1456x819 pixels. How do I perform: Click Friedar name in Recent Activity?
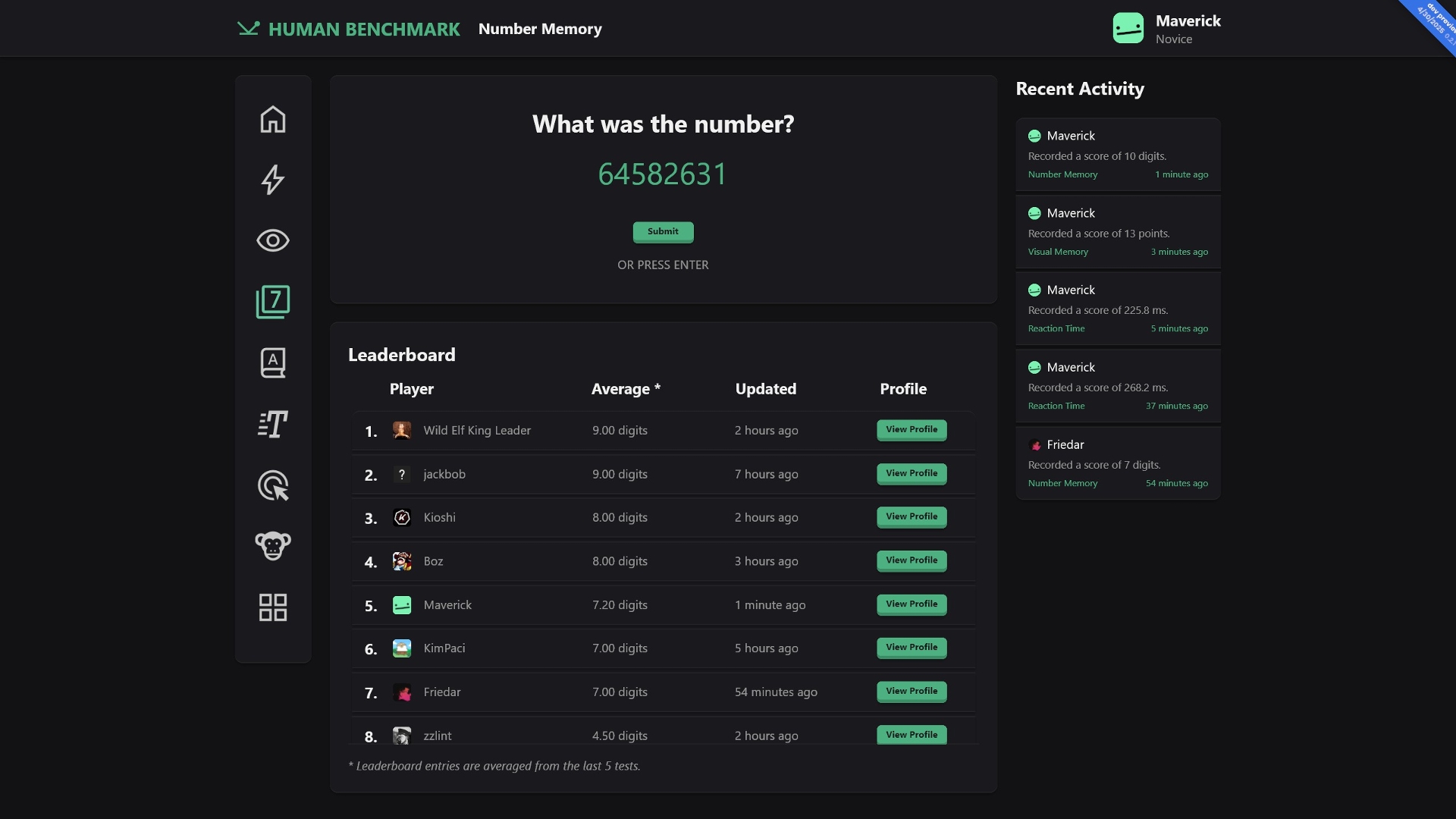click(1065, 445)
